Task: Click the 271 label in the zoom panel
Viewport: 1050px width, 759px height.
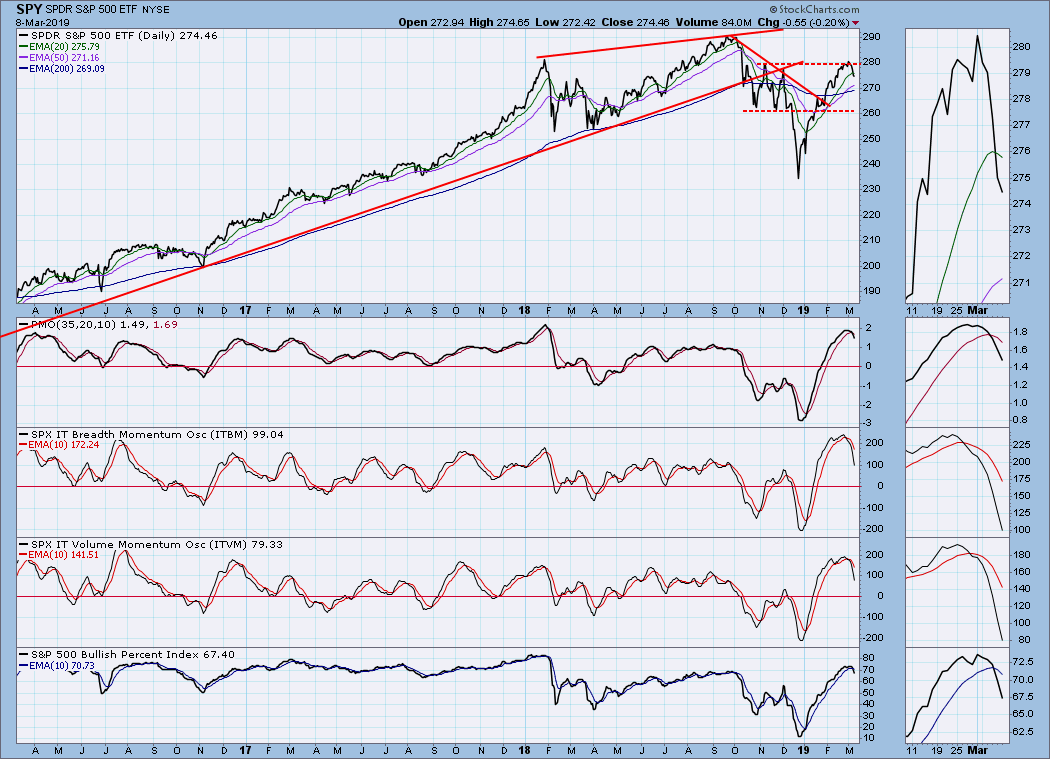Action: 1021,283
